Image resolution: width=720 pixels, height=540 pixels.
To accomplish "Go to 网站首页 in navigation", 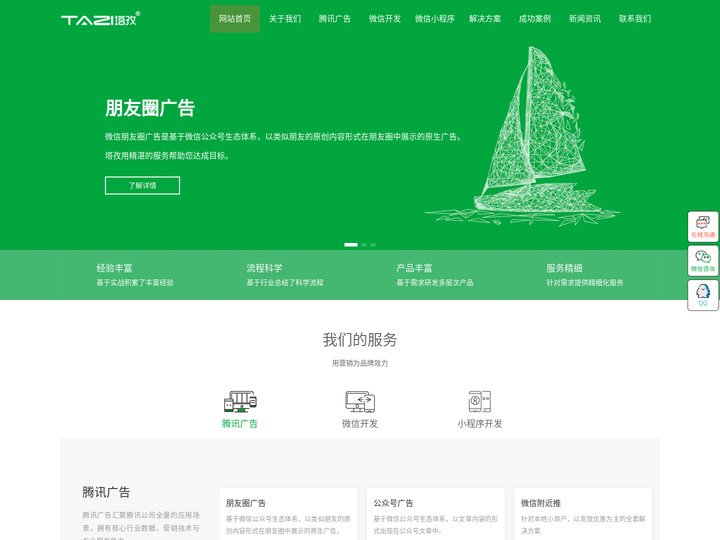I will pyautogui.click(x=235, y=19).
